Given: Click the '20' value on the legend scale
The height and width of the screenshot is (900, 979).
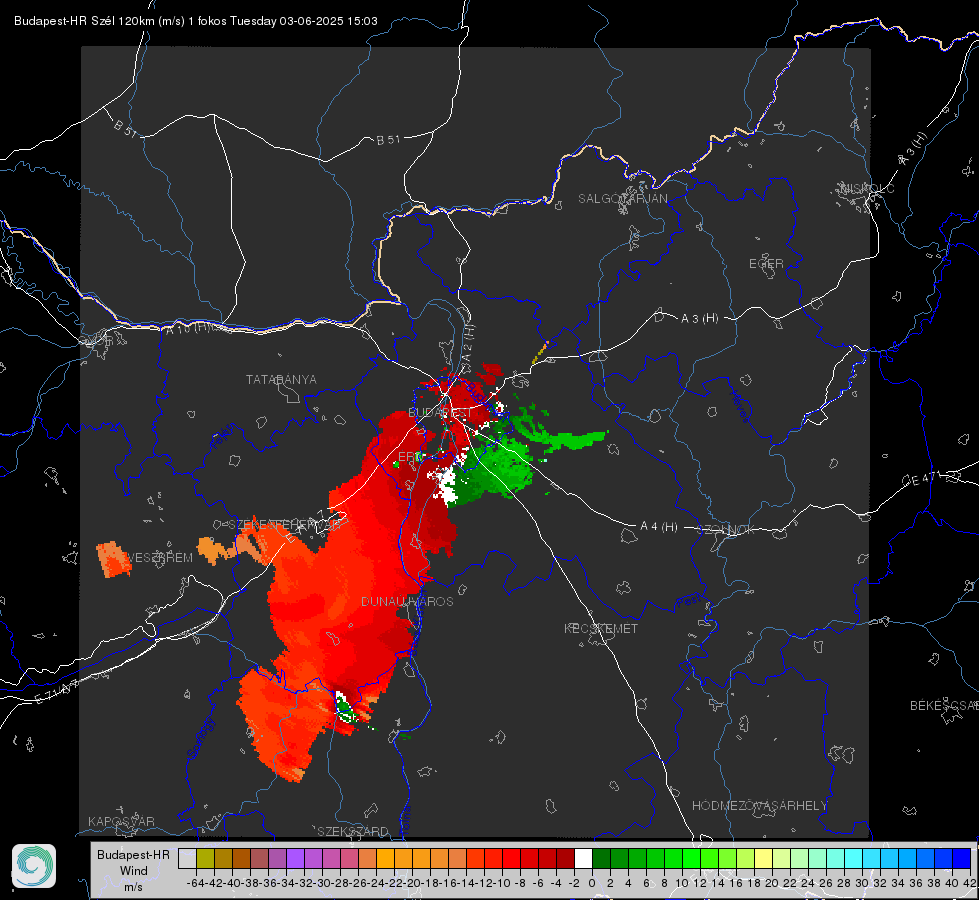Looking at the screenshot, I should [772, 883].
